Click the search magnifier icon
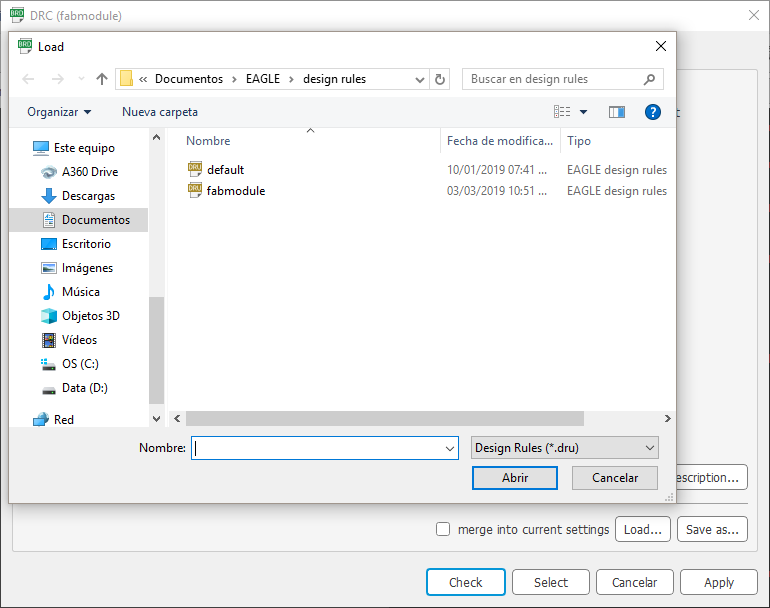 tap(649, 79)
